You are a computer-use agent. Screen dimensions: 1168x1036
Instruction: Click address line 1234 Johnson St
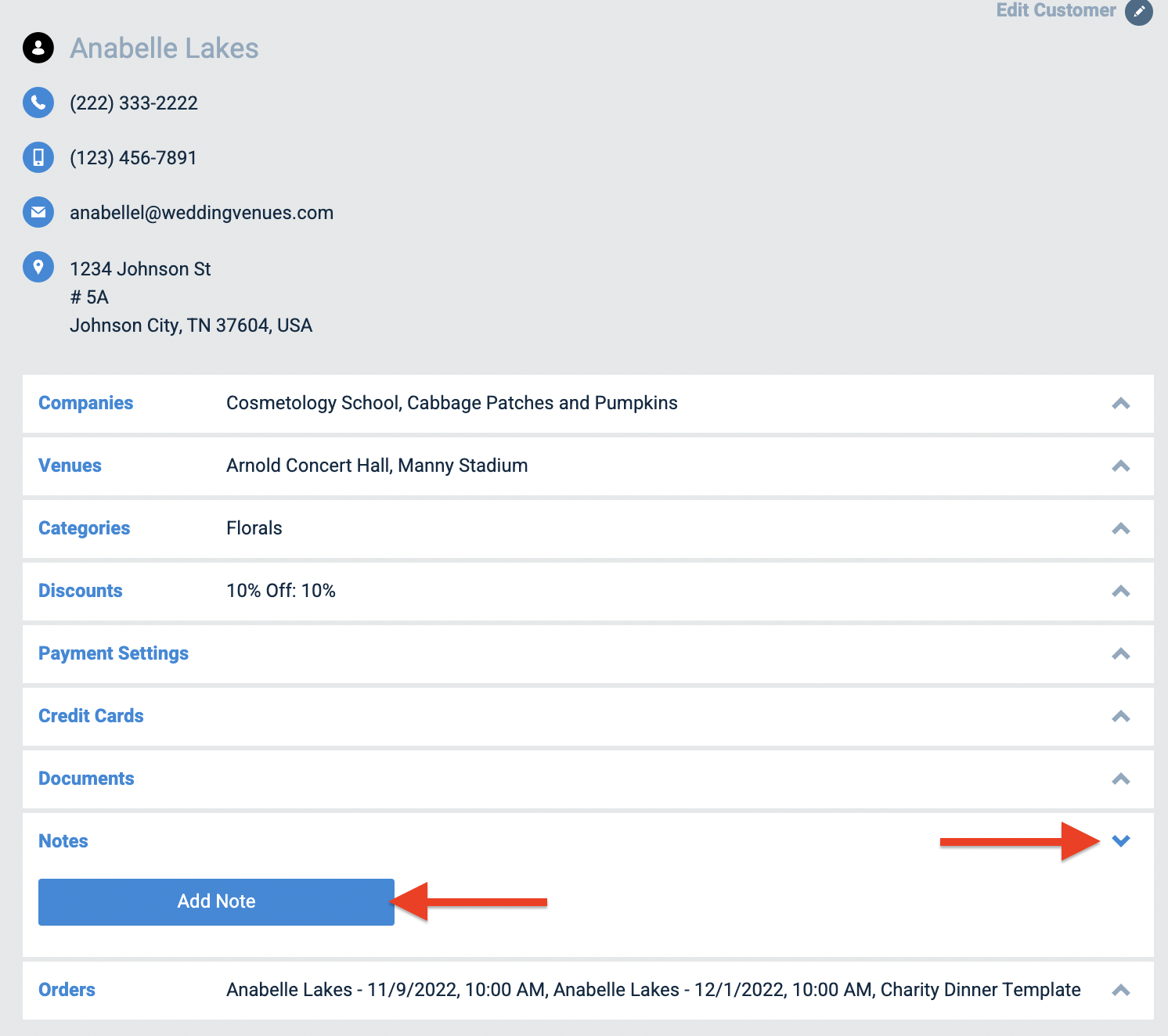(x=141, y=269)
